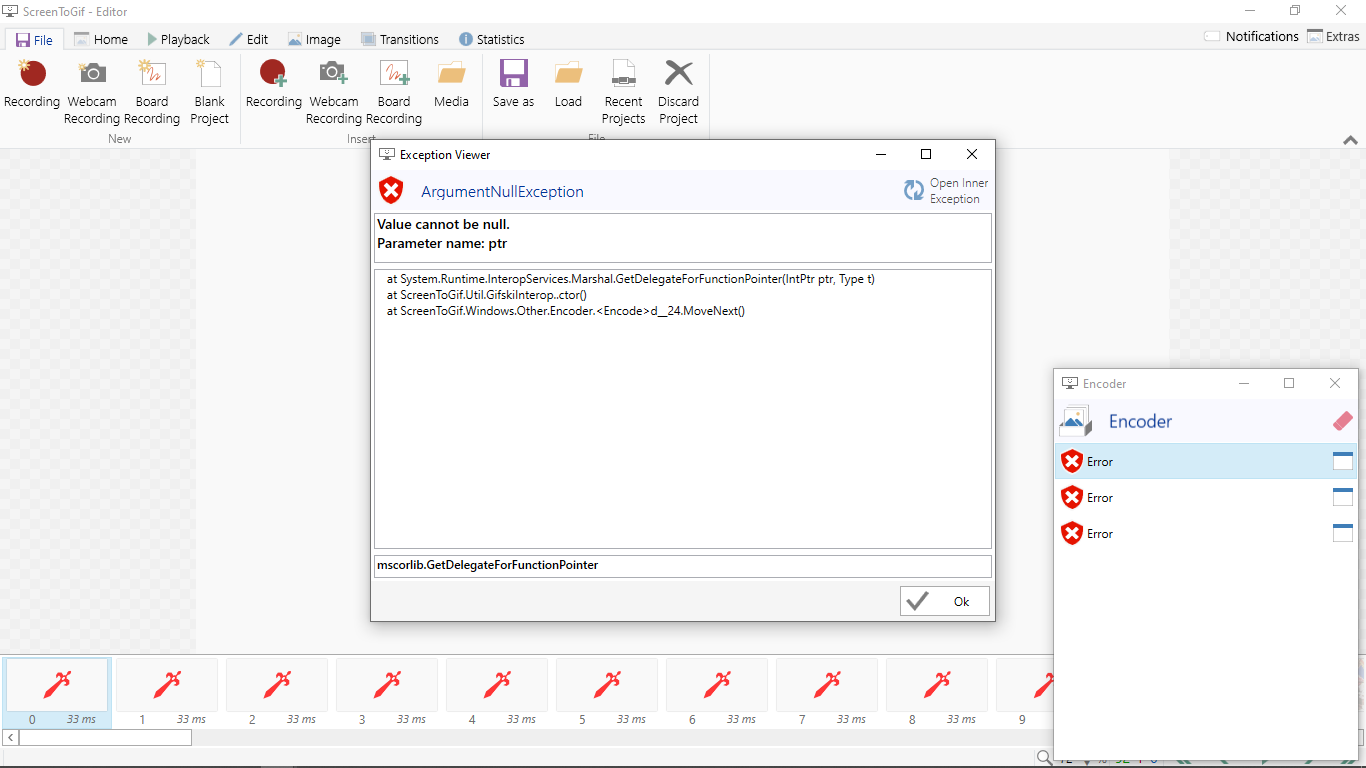Click the left arrow of the frame scrollbar

[11, 737]
